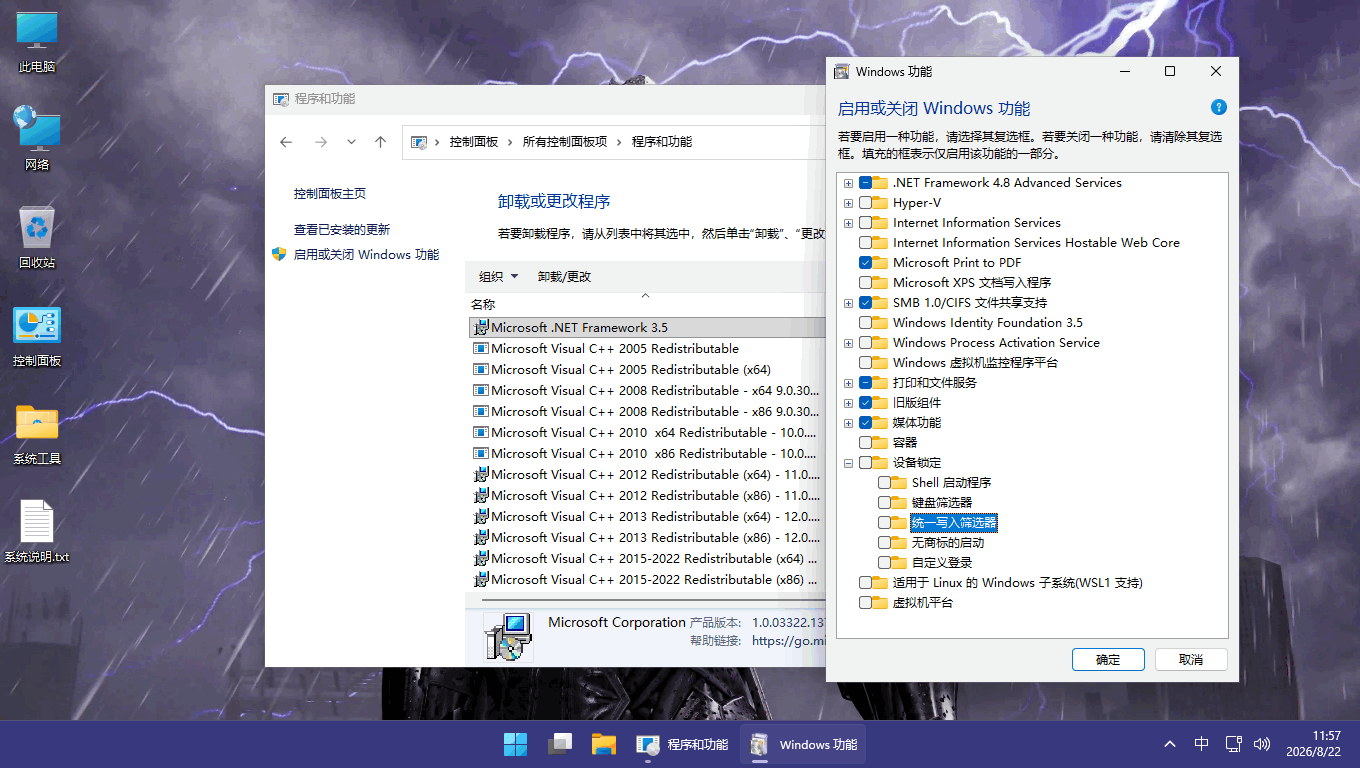
Task: Expand .NET Framework 4.8 Advanced Services node
Action: [848, 183]
